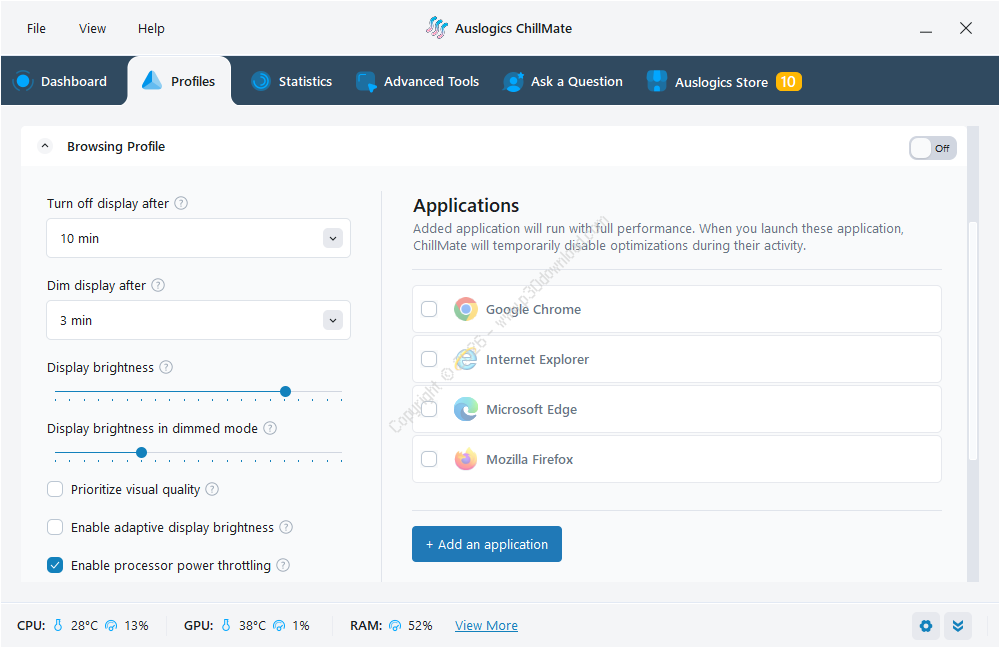Image resolution: width=1000 pixels, height=648 pixels.
Task: Click the Browsing Profile header title
Action: (116, 146)
